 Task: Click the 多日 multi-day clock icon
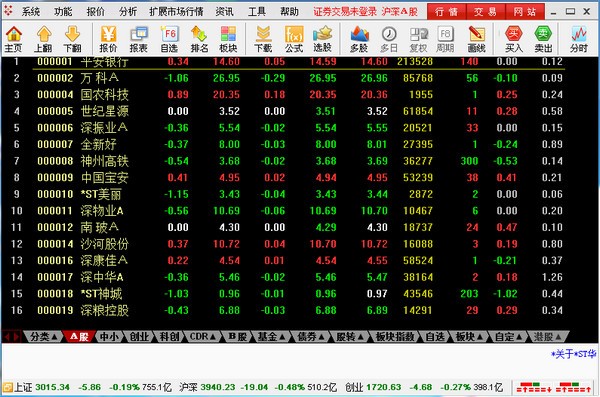point(389,39)
